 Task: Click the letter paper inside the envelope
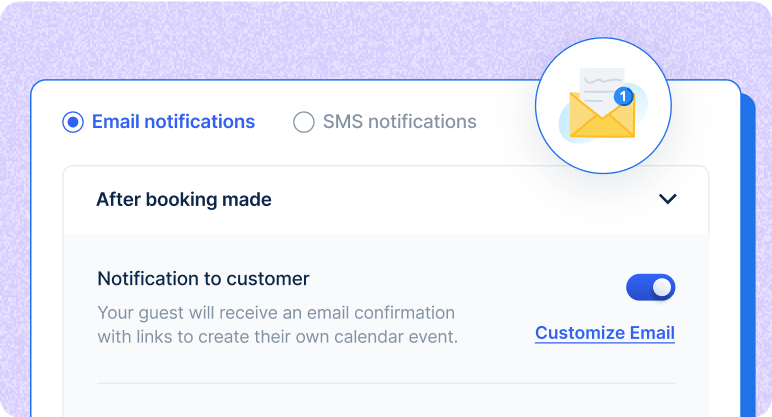(x=602, y=85)
